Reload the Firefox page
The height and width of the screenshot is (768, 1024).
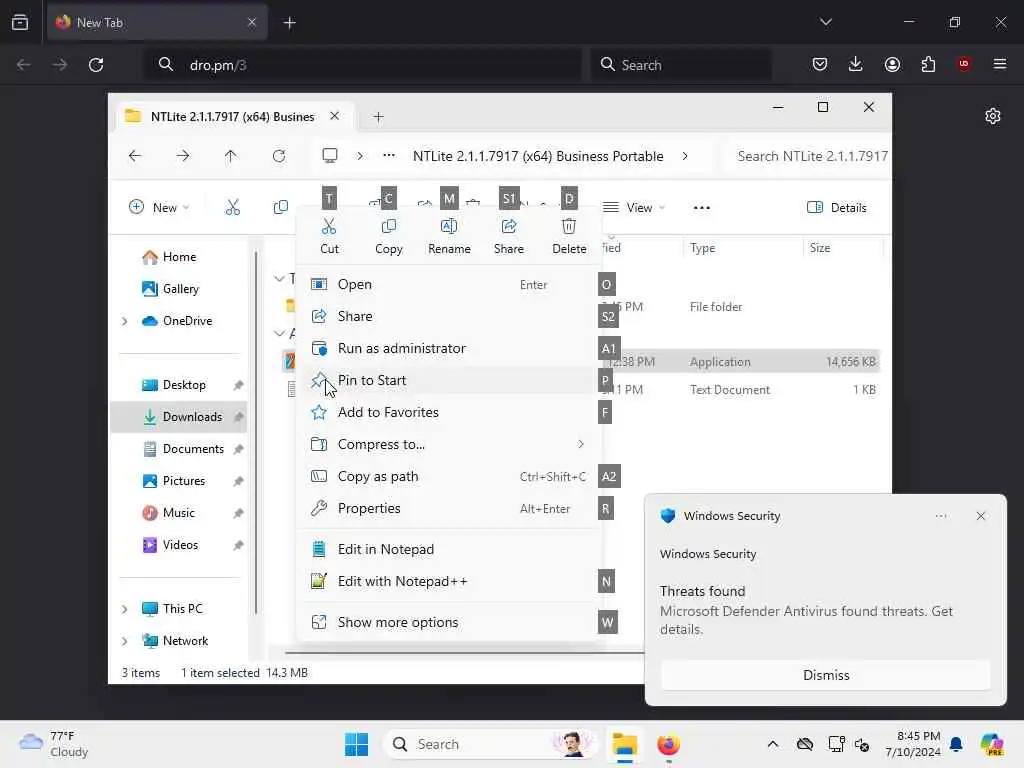coord(96,65)
